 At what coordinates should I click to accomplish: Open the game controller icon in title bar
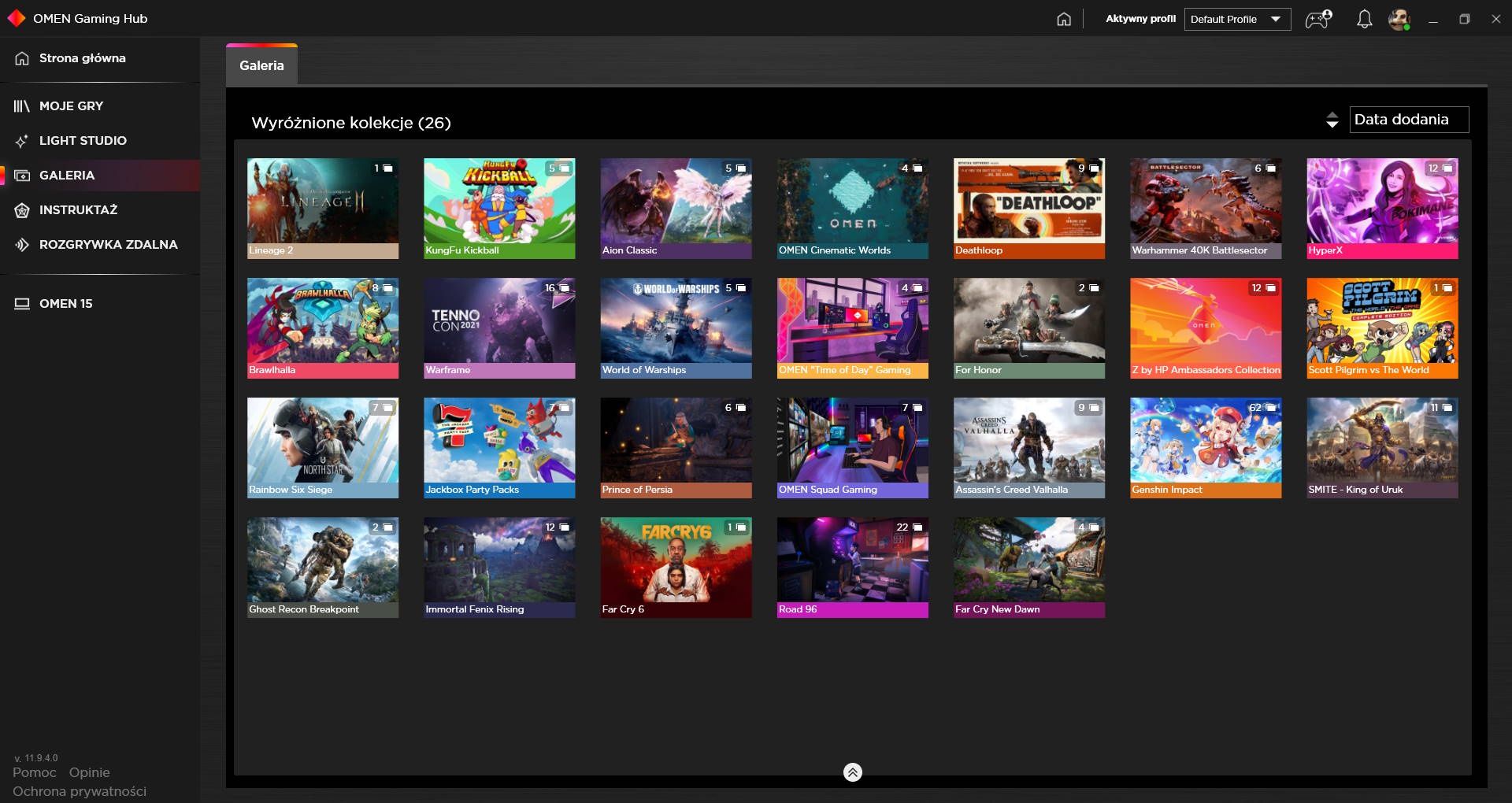pyautogui.click(x=1318, y=19)
